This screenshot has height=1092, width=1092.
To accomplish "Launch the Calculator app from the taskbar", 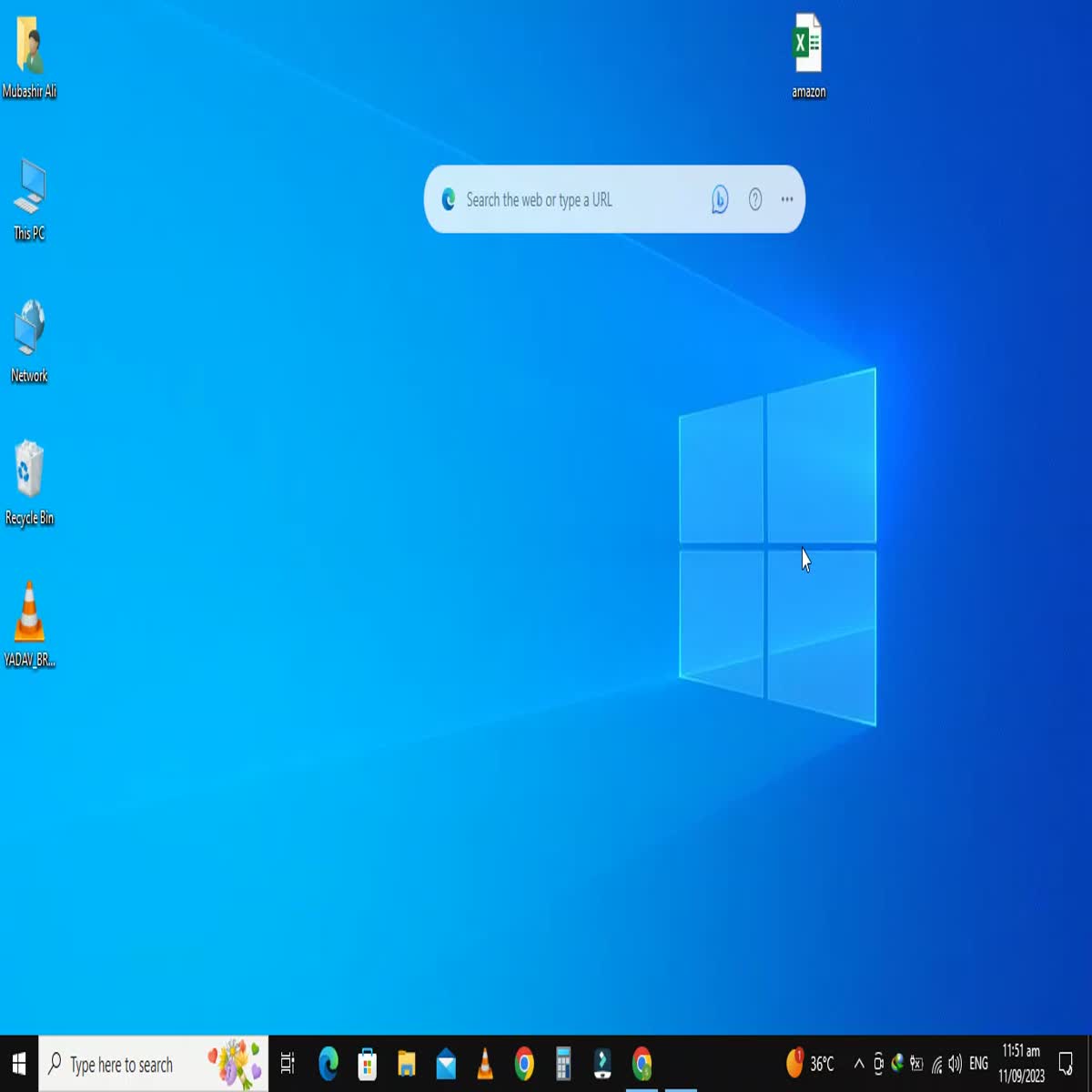I will pos(563,1064).
